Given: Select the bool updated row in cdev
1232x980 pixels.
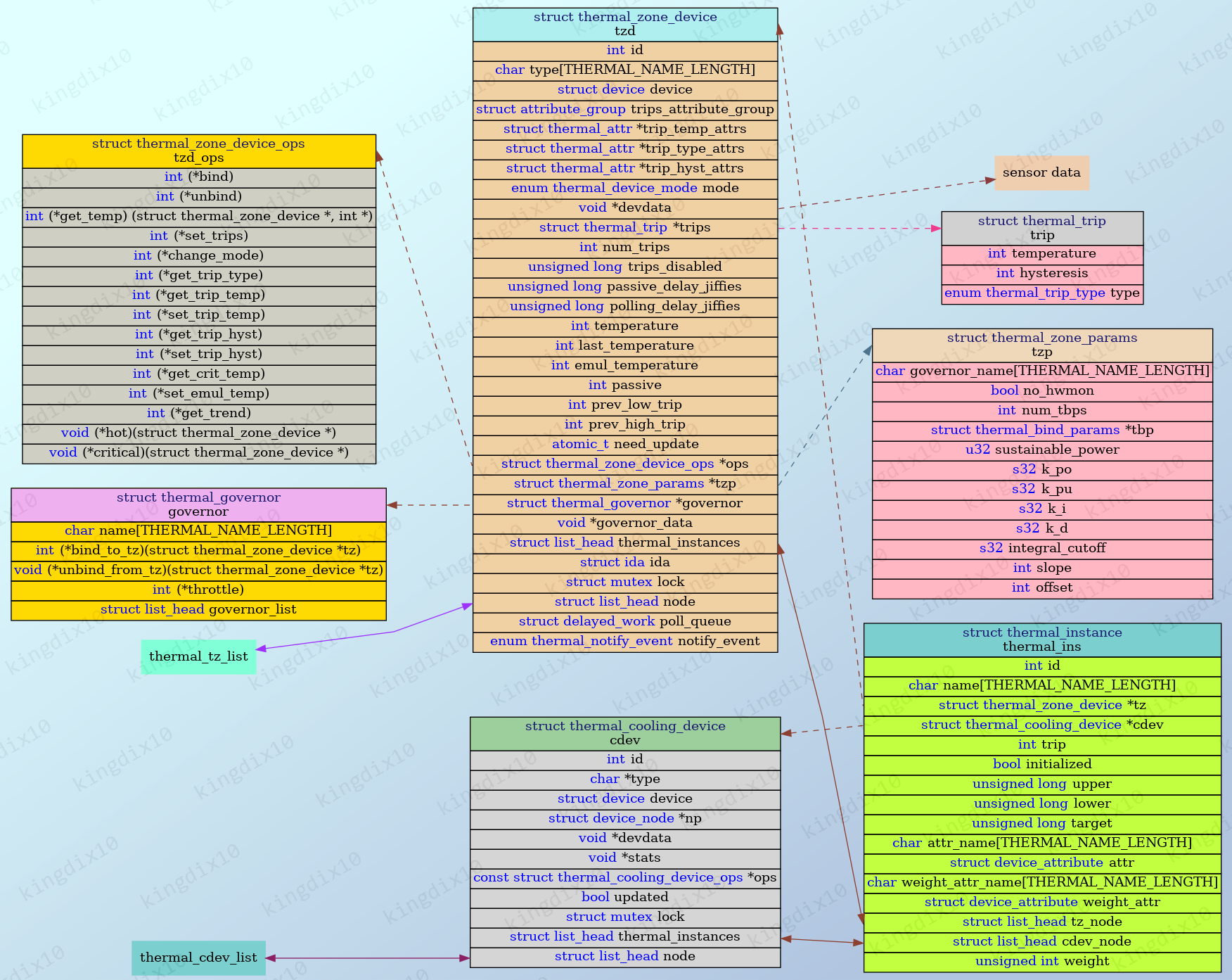Looking at the screenshot, I should tap(624, 897).
